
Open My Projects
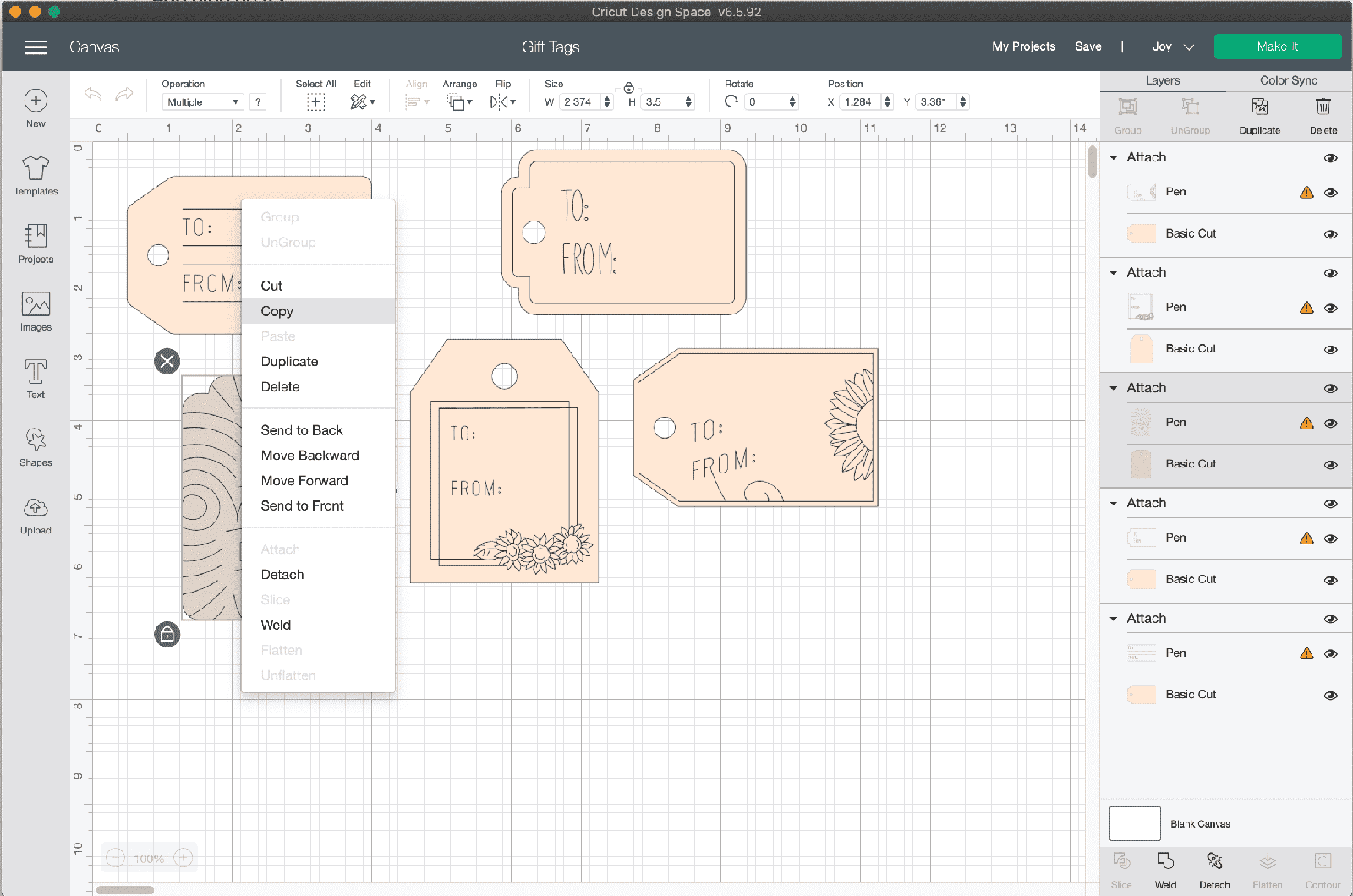click(1024, 47)
